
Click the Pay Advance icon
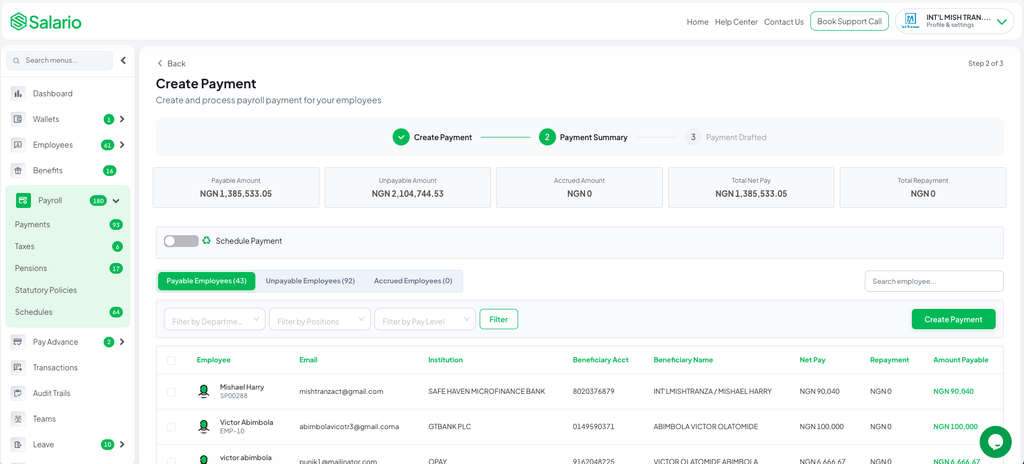[18, 342]
